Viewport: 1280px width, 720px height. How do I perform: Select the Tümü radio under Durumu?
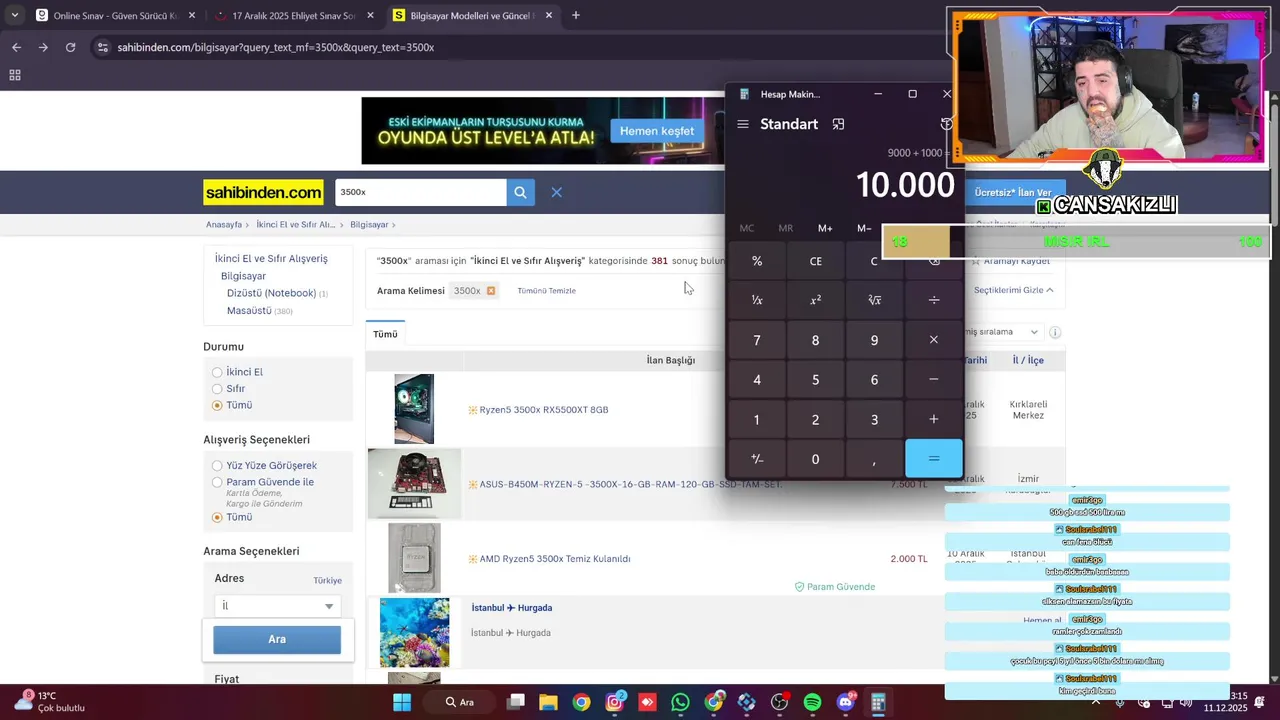click(217, 405)
